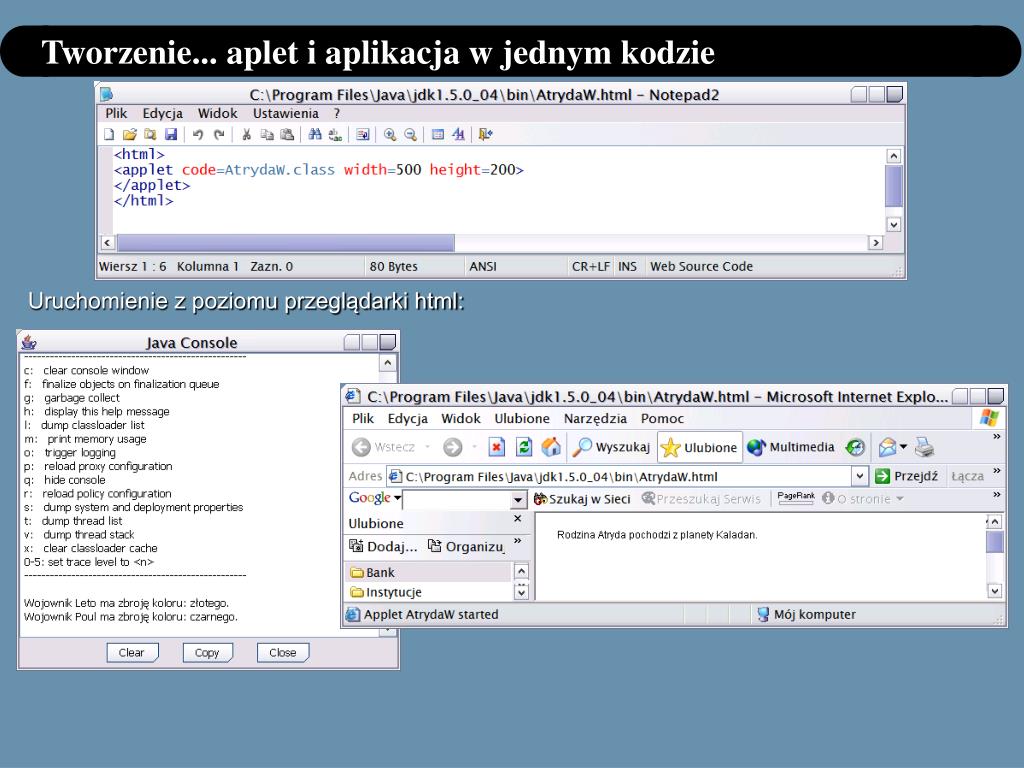The height and width of the screenshot is (768, 1024).
Task: Expand the Ulubione pane toolbar overflow chevron
Action: click(518, 541)
